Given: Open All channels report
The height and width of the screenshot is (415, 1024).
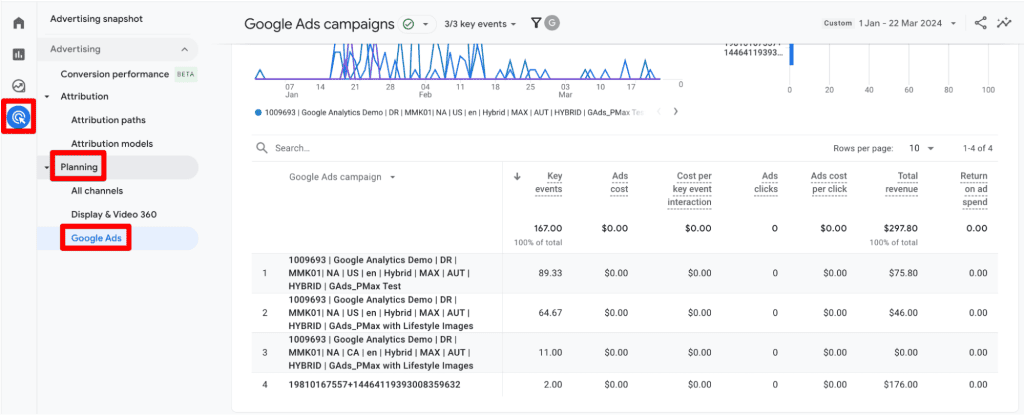Looking at the screenshot, I should pyautogui.click(x=97, y=191).
